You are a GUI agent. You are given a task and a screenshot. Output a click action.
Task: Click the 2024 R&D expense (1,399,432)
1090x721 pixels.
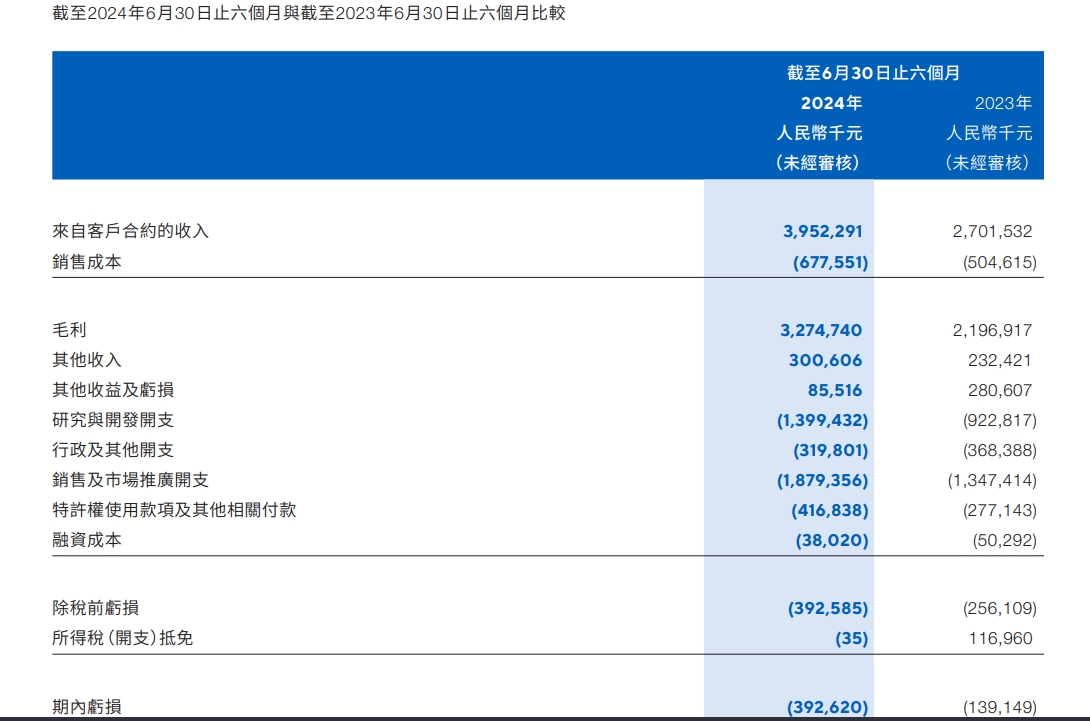click(822, 420)
